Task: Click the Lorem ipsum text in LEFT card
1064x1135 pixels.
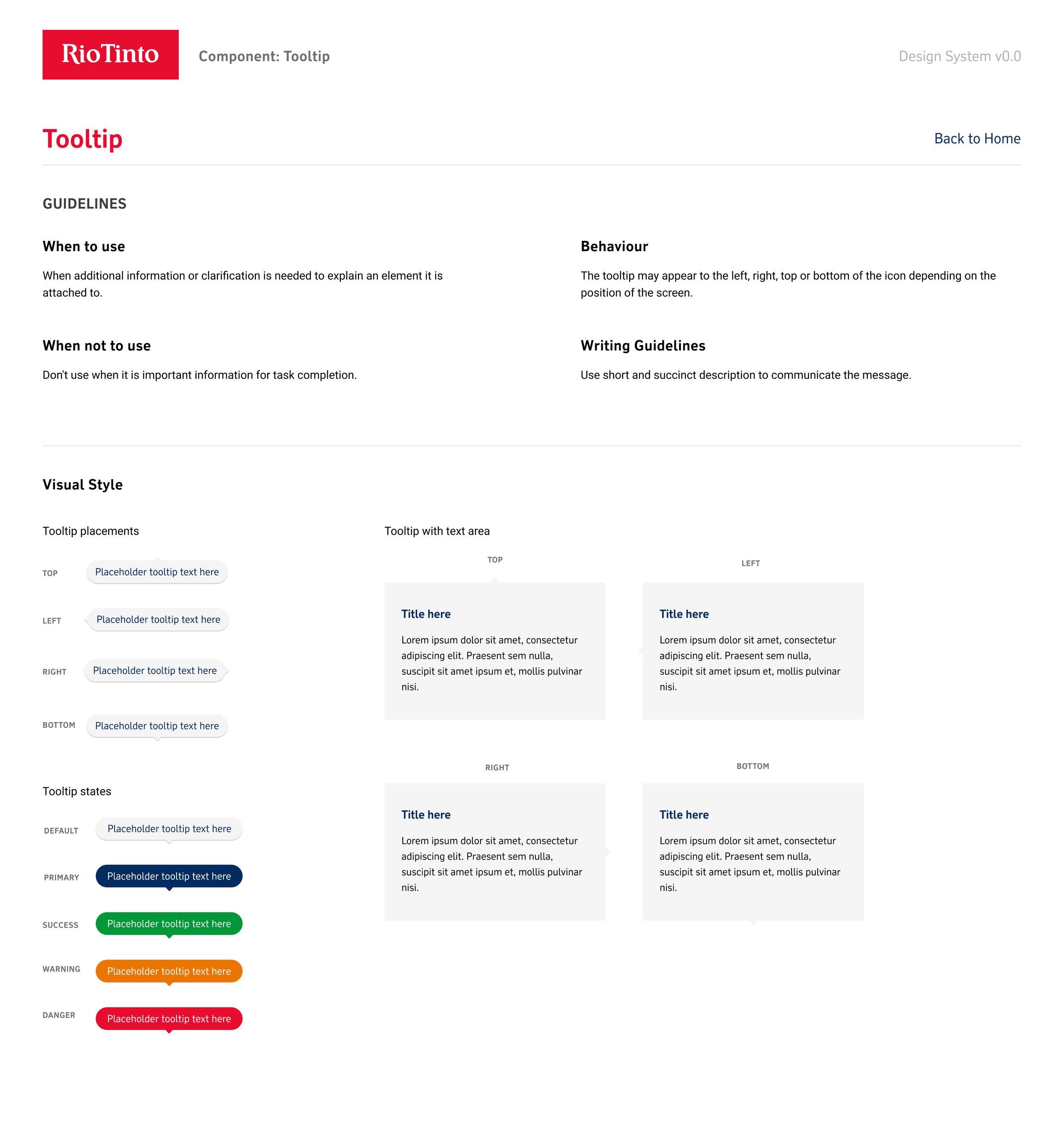Action: [749, 663]
